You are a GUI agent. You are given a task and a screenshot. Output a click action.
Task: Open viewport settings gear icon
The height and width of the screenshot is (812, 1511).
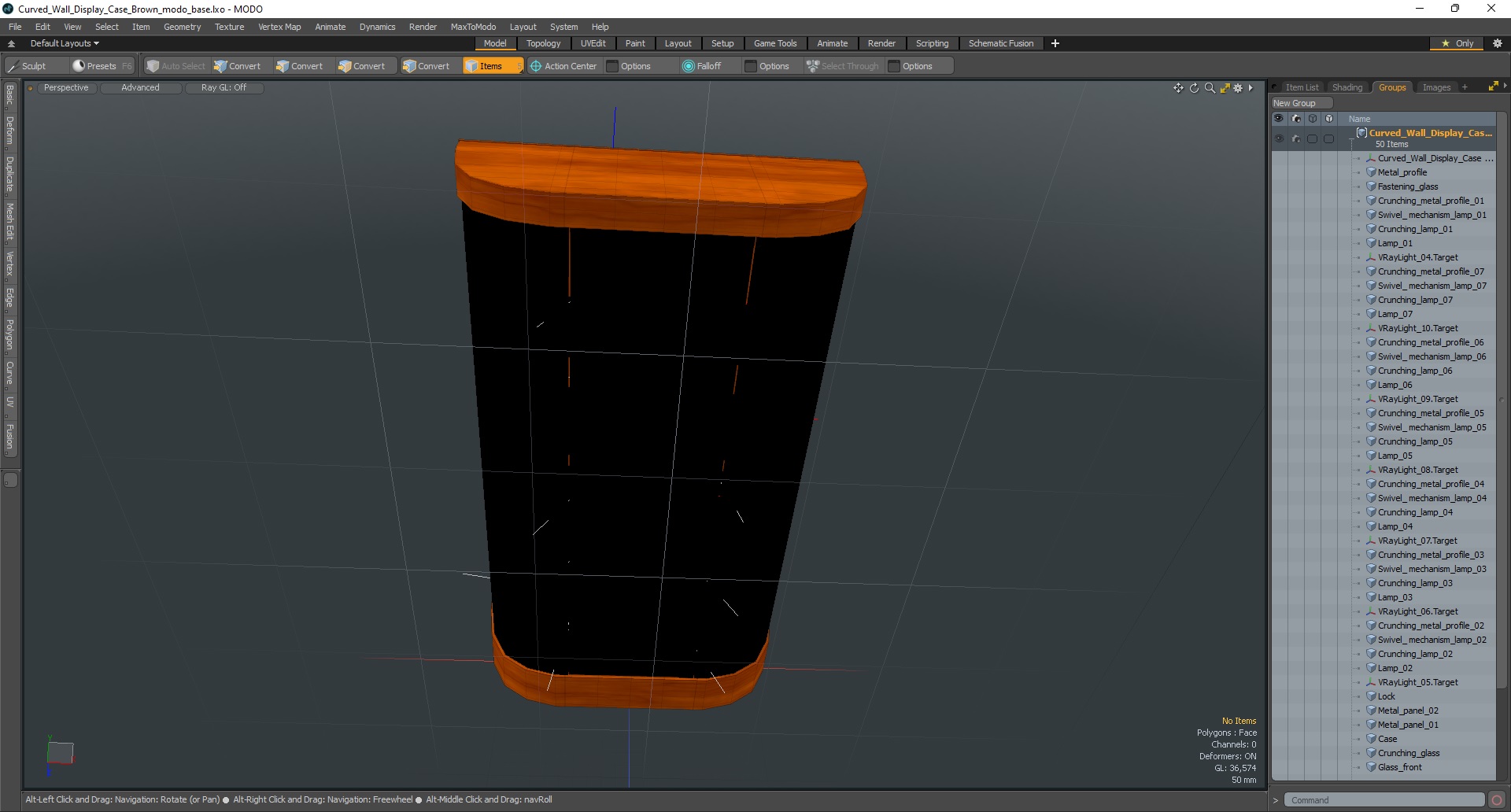1238,88
